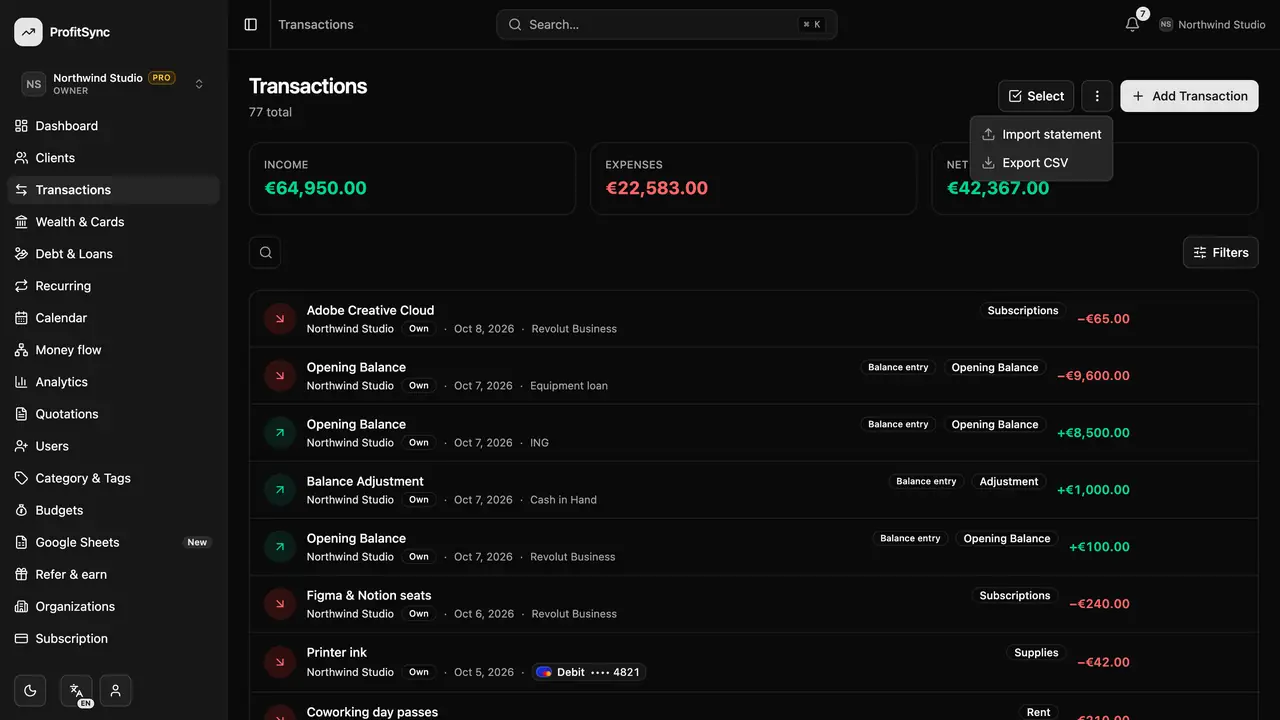This screenshot has height=720, width=1280.
Task: Open Northwind Studio account menu in header
Action: pos(1212,24)
